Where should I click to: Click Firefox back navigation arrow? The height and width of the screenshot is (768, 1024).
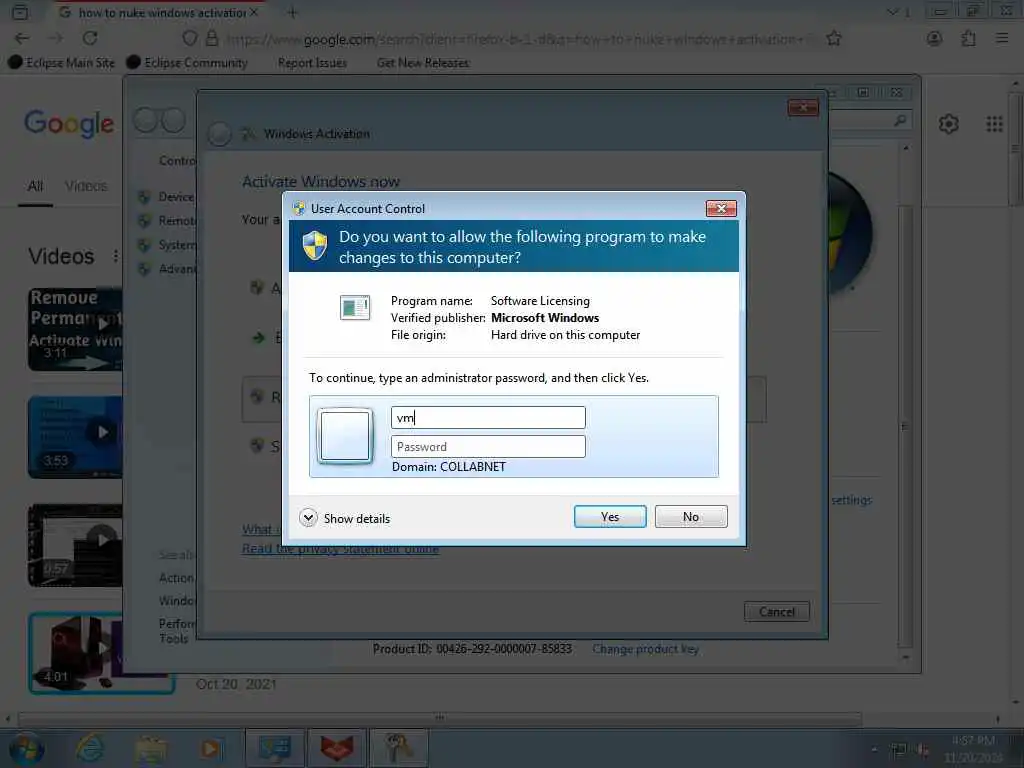[x=22, y=39]
